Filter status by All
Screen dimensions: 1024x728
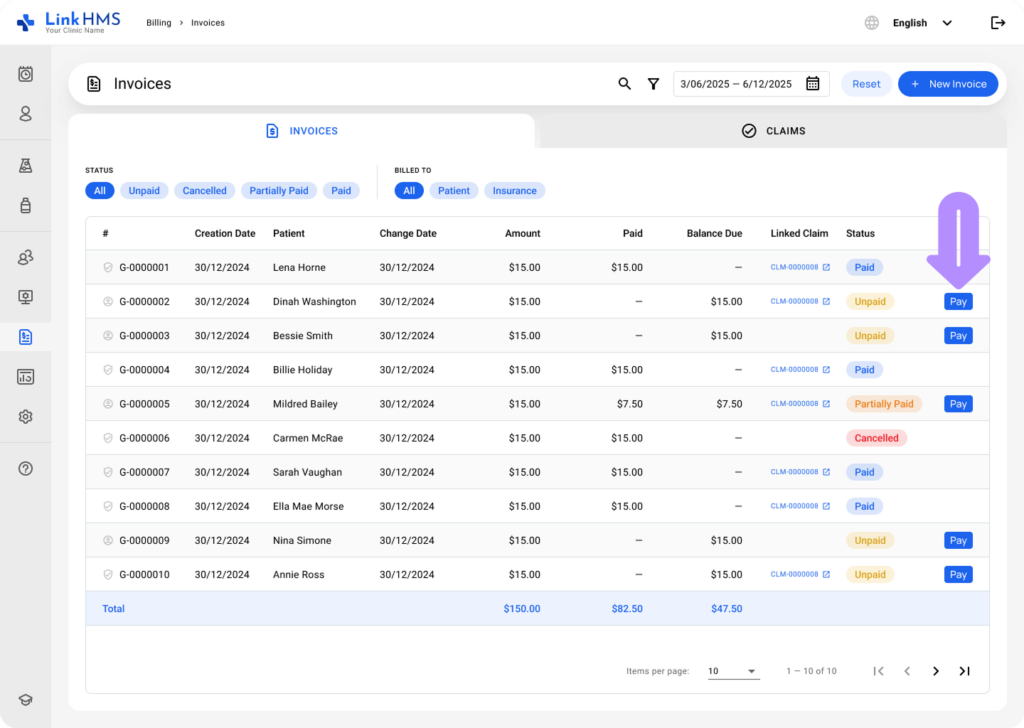click(x=99, y=191)
